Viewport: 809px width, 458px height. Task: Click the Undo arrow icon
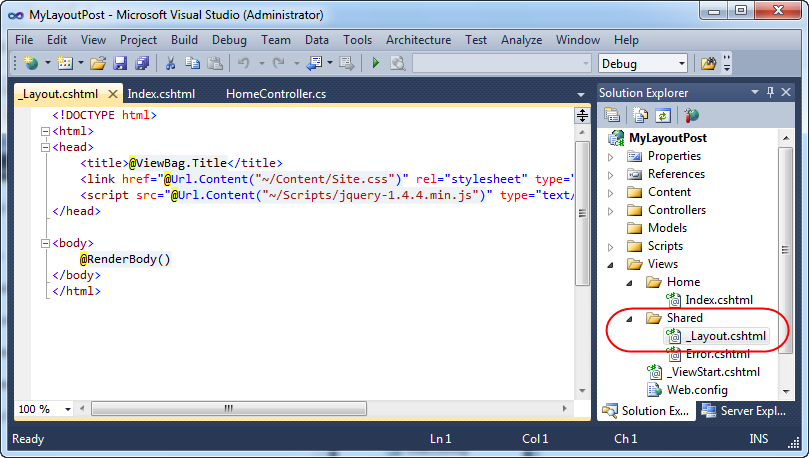click(x=244, y=63)
